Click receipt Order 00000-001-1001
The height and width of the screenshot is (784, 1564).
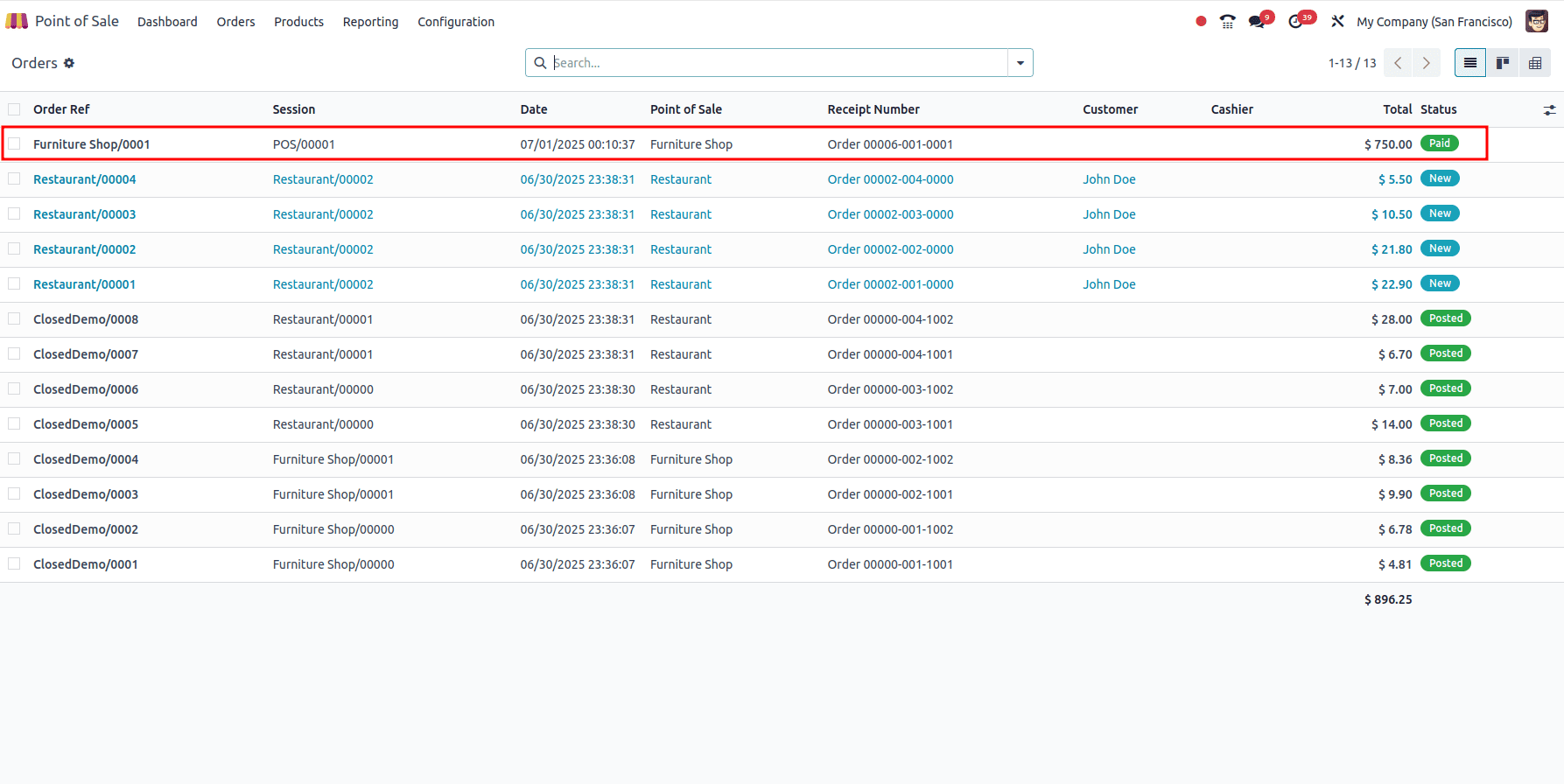tap(890, 564)
